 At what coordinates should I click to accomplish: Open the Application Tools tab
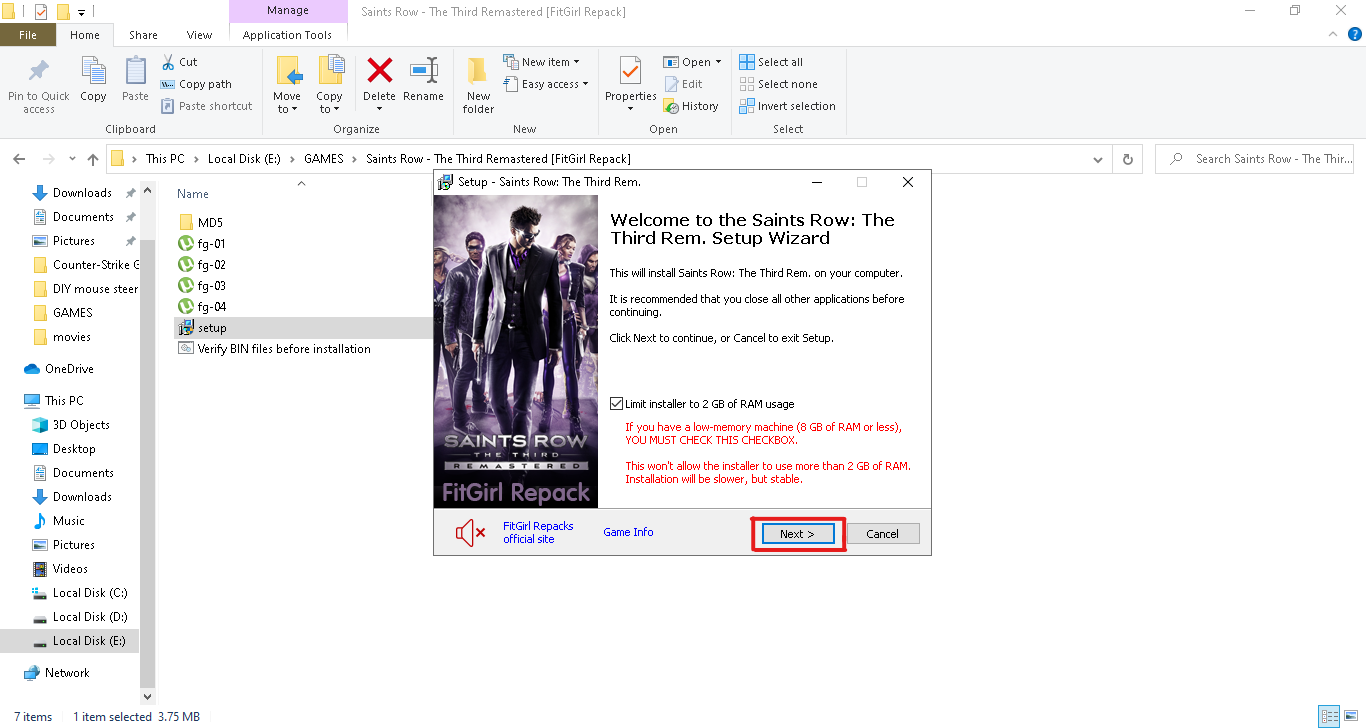point(287,35)
